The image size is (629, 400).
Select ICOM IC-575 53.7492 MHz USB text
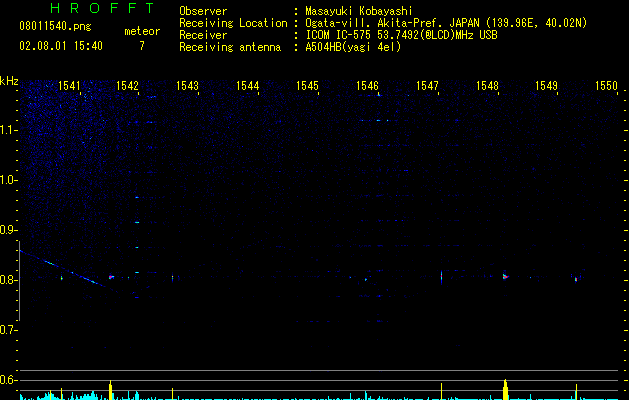402,35
